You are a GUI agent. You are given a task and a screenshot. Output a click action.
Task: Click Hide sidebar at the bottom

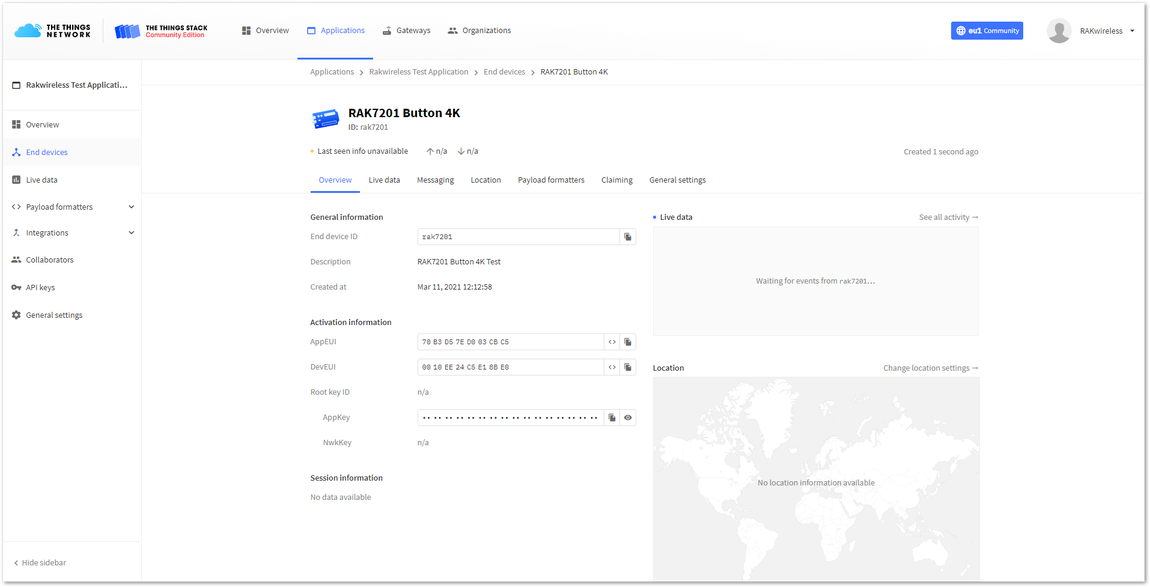40,563
